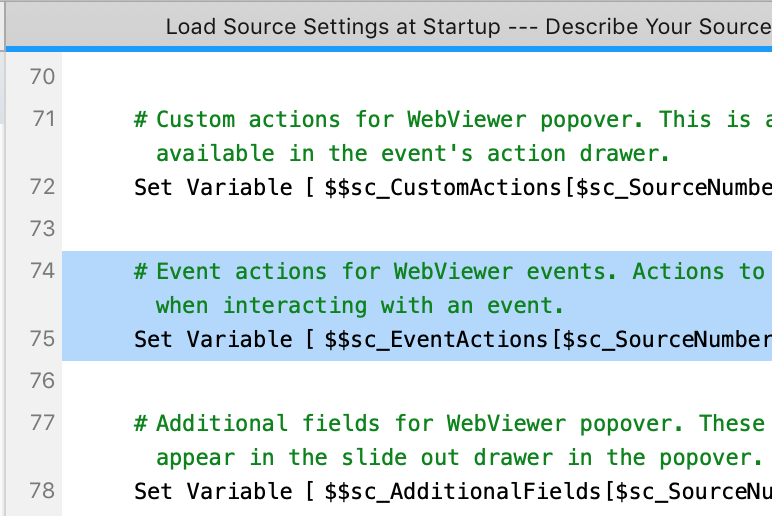Click line number 78 in the gutter
Image resolution: width=772 pixels, height=516 pixels.
pos(42,491)
